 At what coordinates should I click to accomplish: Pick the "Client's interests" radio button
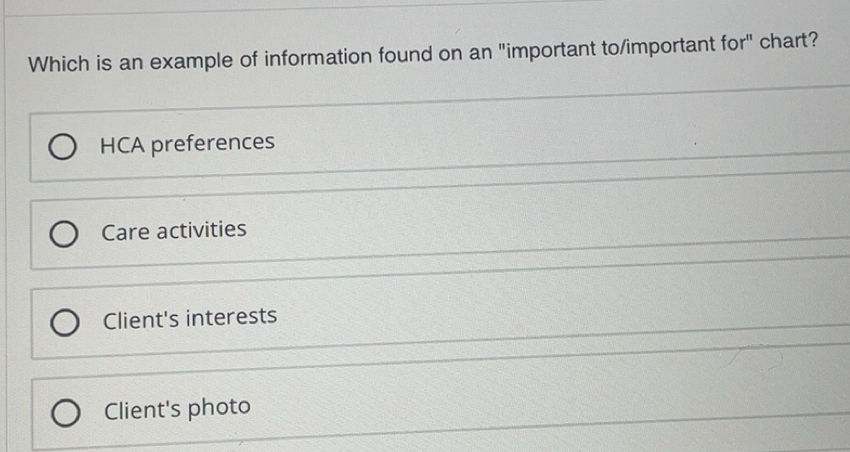click(64, 323)
